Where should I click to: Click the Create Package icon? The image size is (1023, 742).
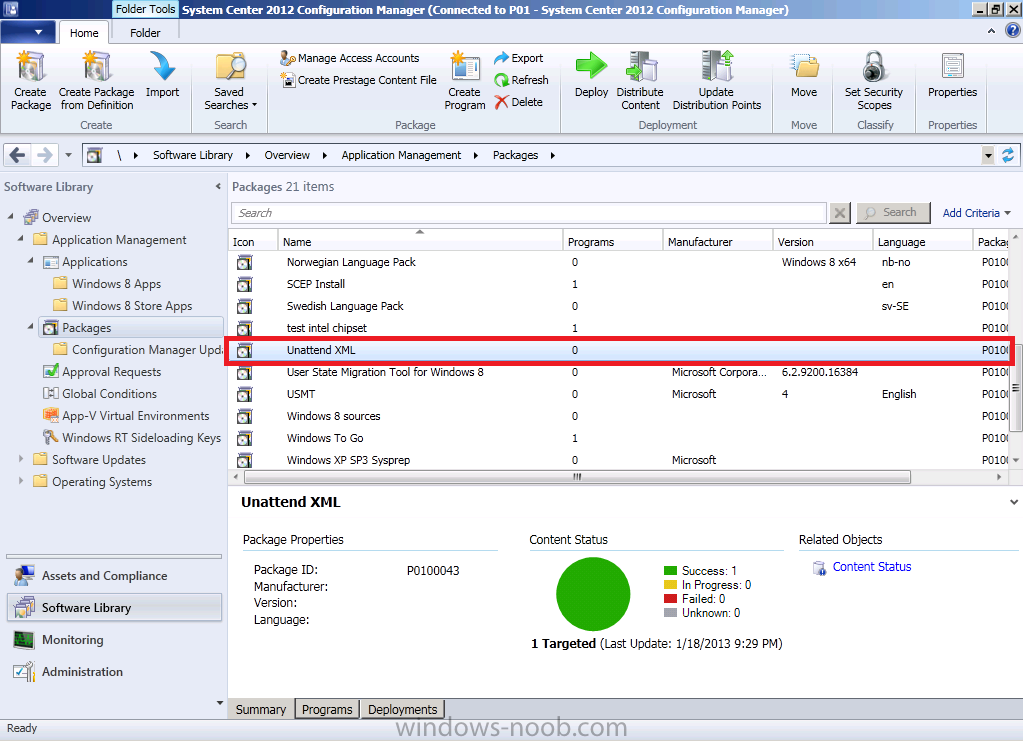click(x=31, y=67)
